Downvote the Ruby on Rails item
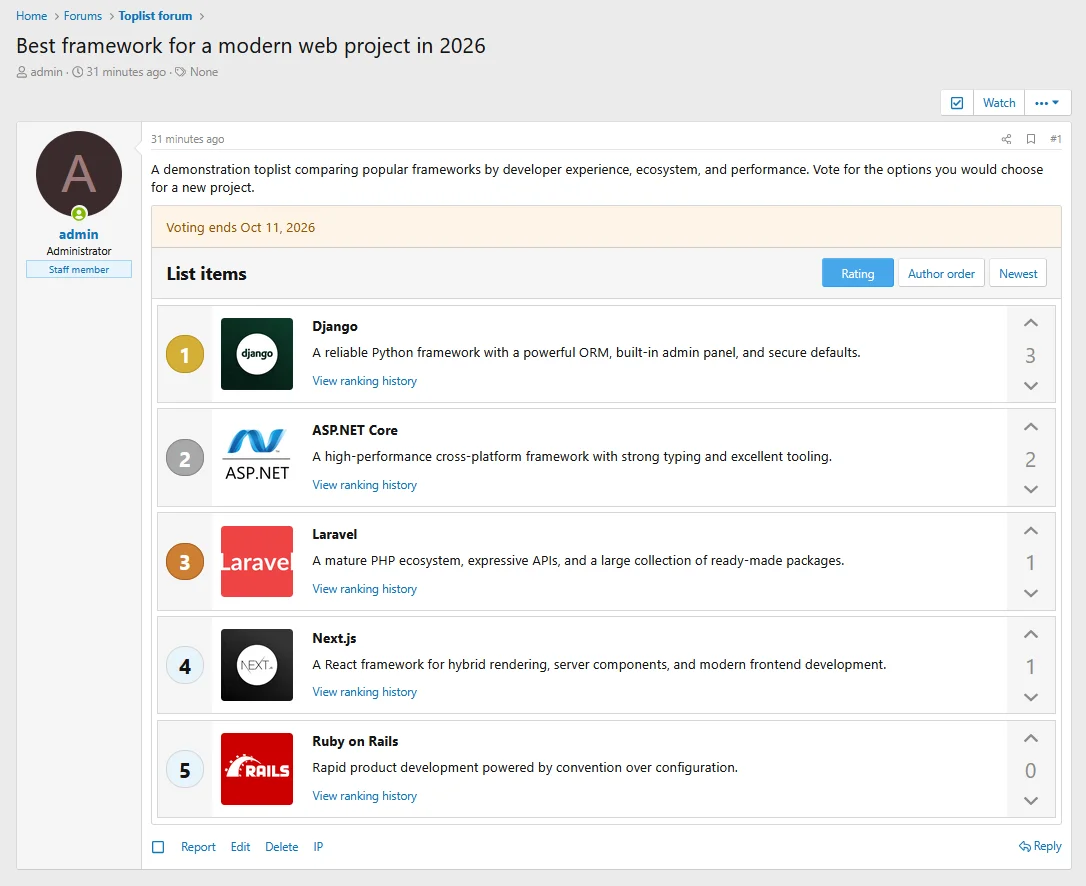 (x=1031, y=801)
